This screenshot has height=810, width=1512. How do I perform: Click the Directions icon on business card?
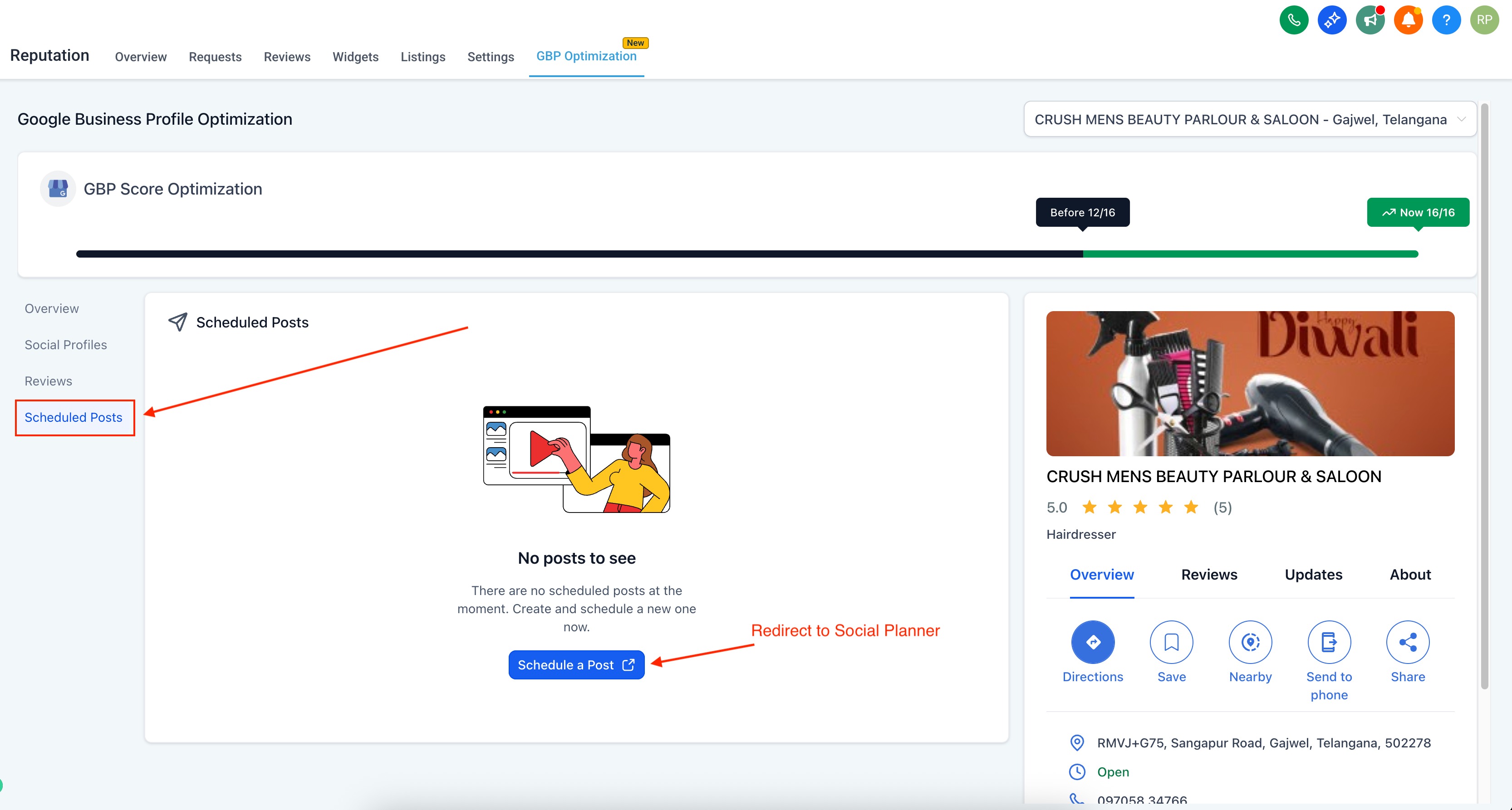(1092, 642)
